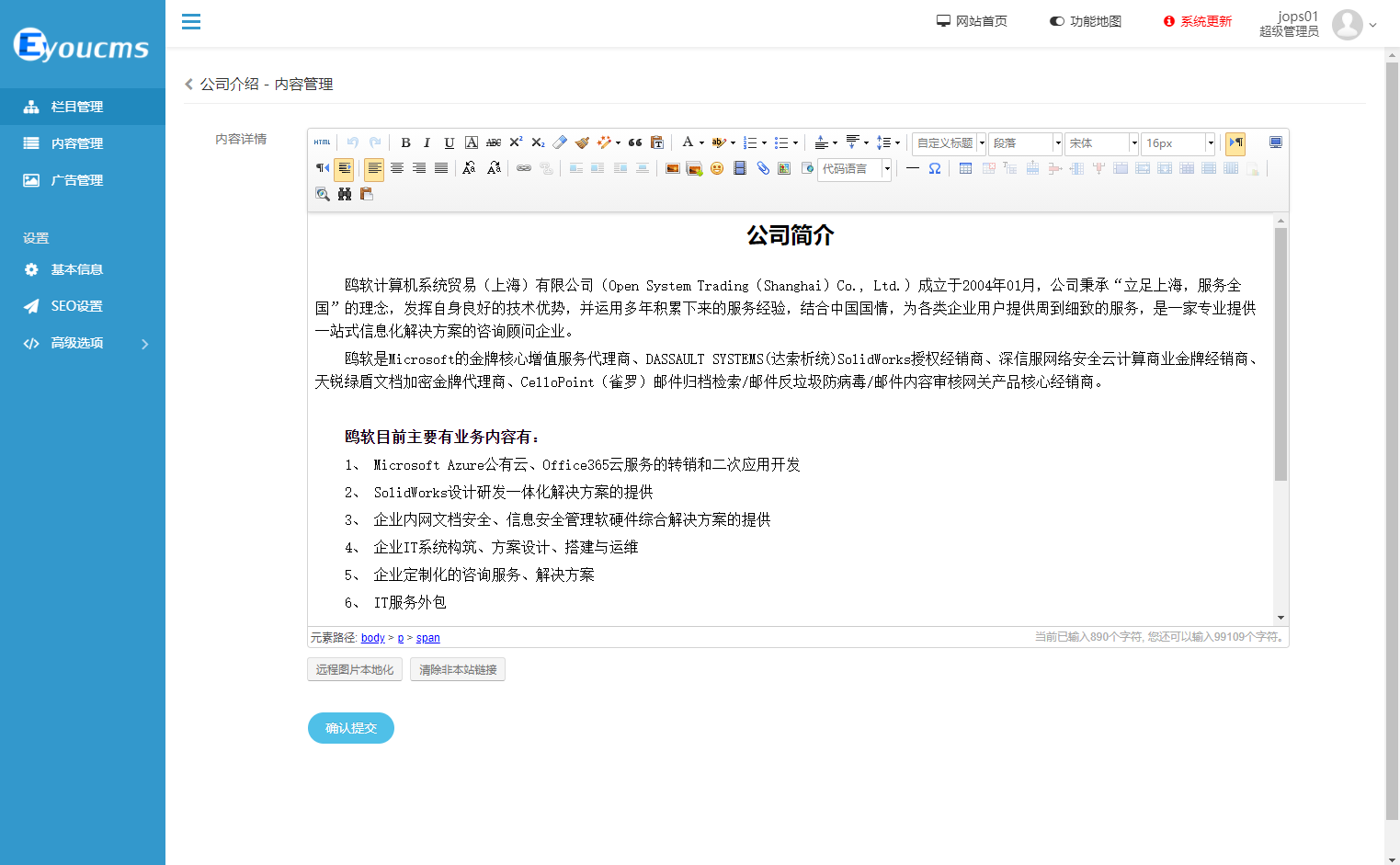Attach a file with paperclip icon

(x=762, y=168)
